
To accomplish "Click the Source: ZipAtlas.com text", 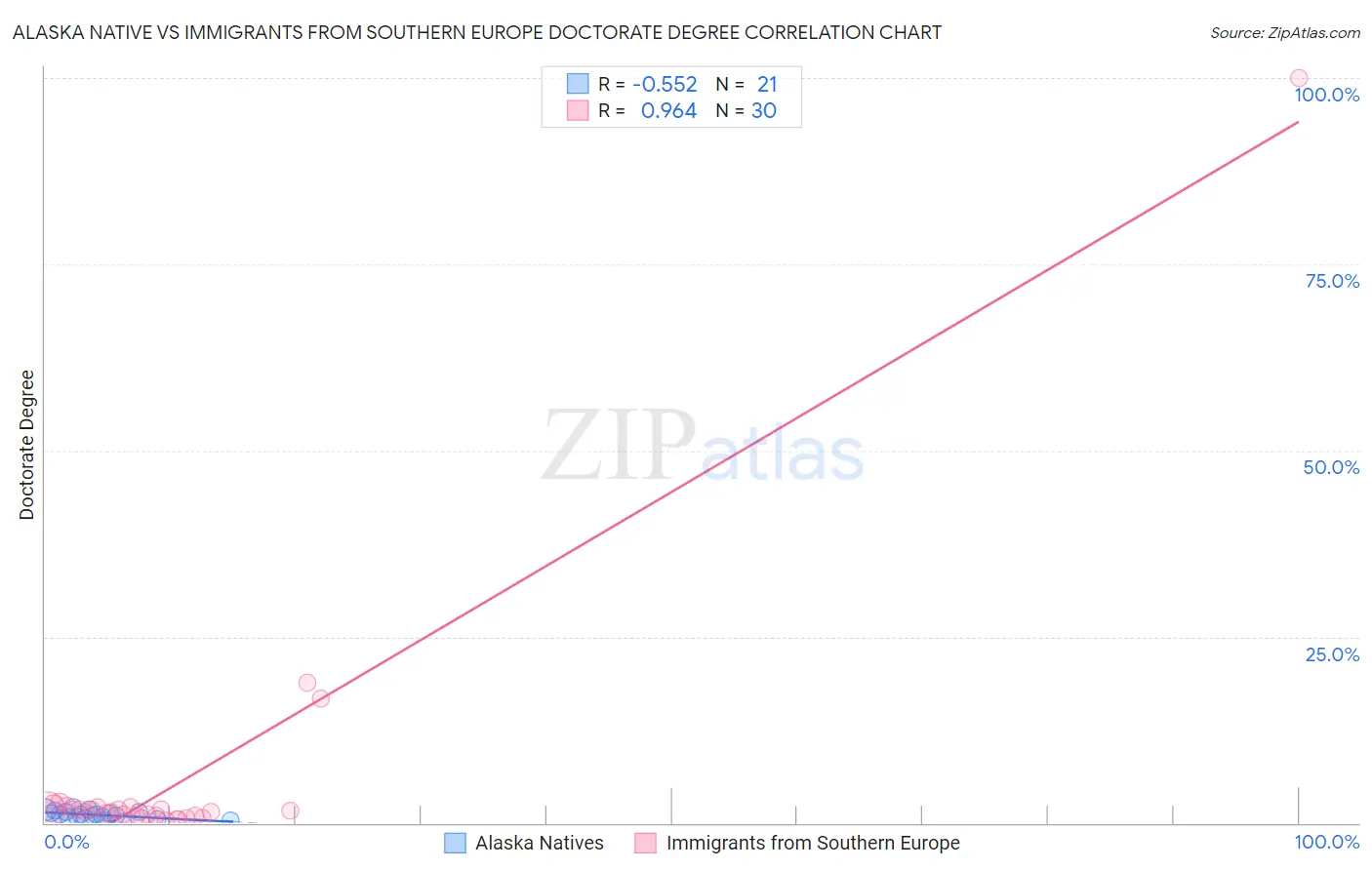I will point(1285,33).
